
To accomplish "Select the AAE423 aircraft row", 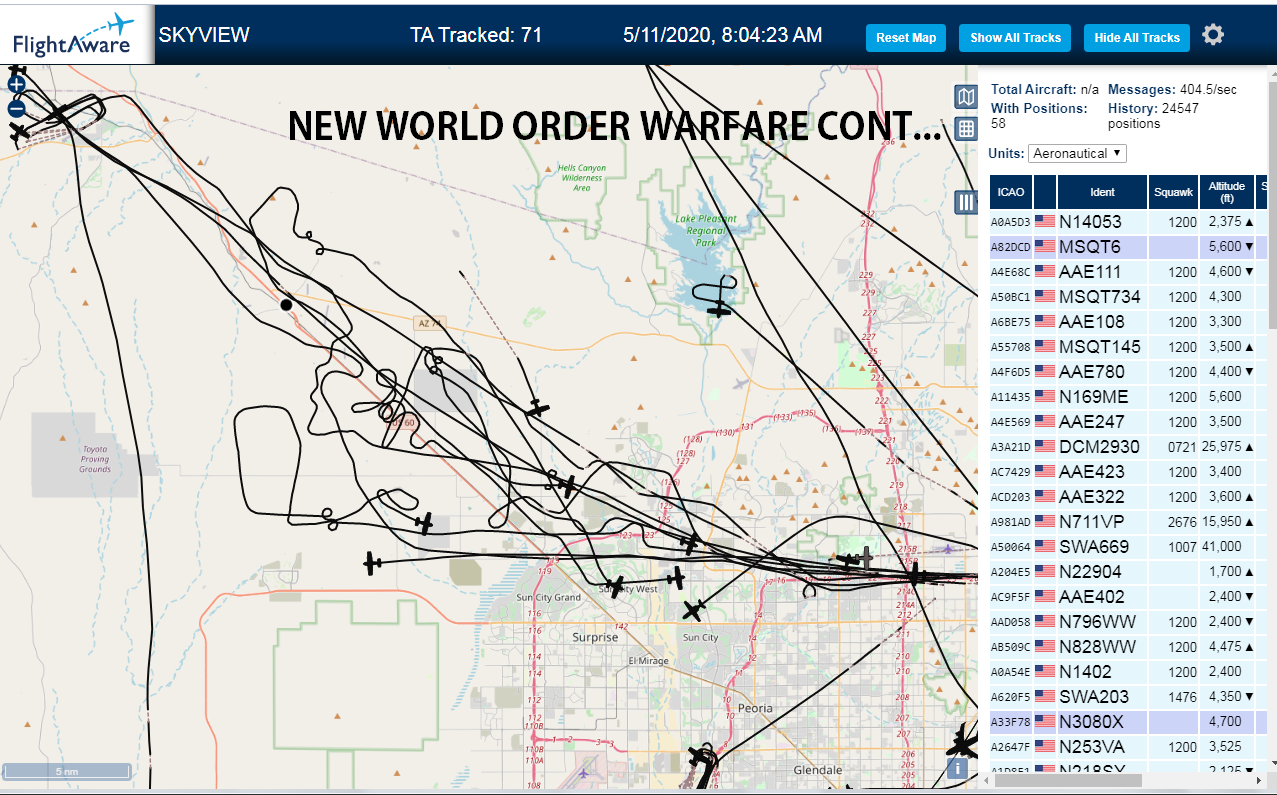I will 1128,472.
